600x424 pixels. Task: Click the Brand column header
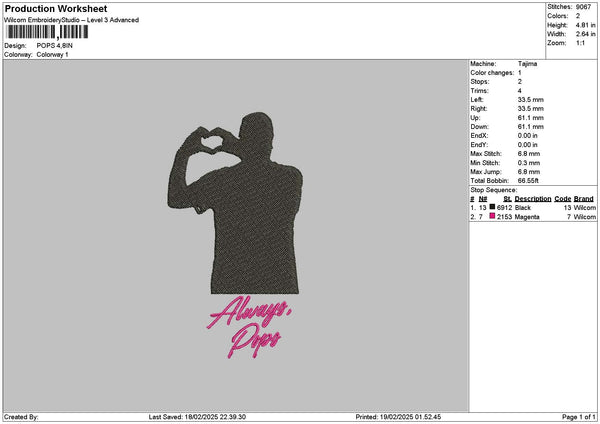tap(583, 199)
